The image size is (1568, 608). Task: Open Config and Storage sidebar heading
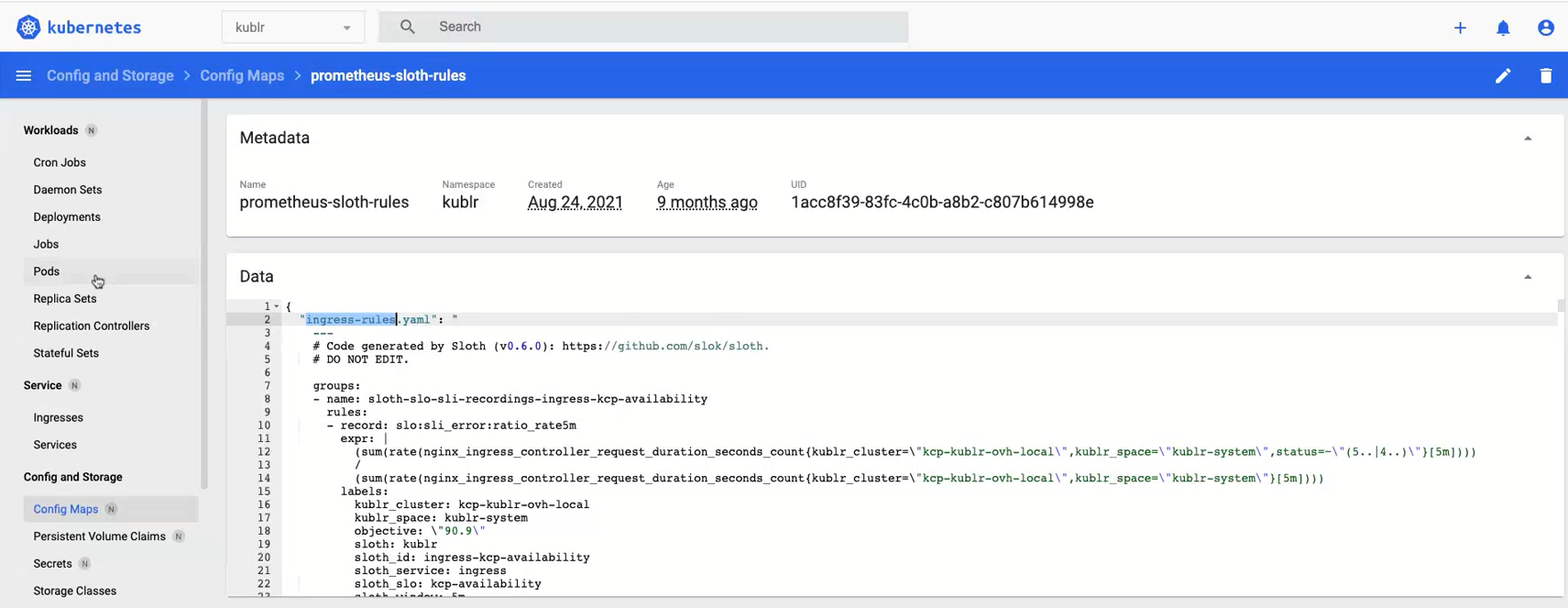72,477
